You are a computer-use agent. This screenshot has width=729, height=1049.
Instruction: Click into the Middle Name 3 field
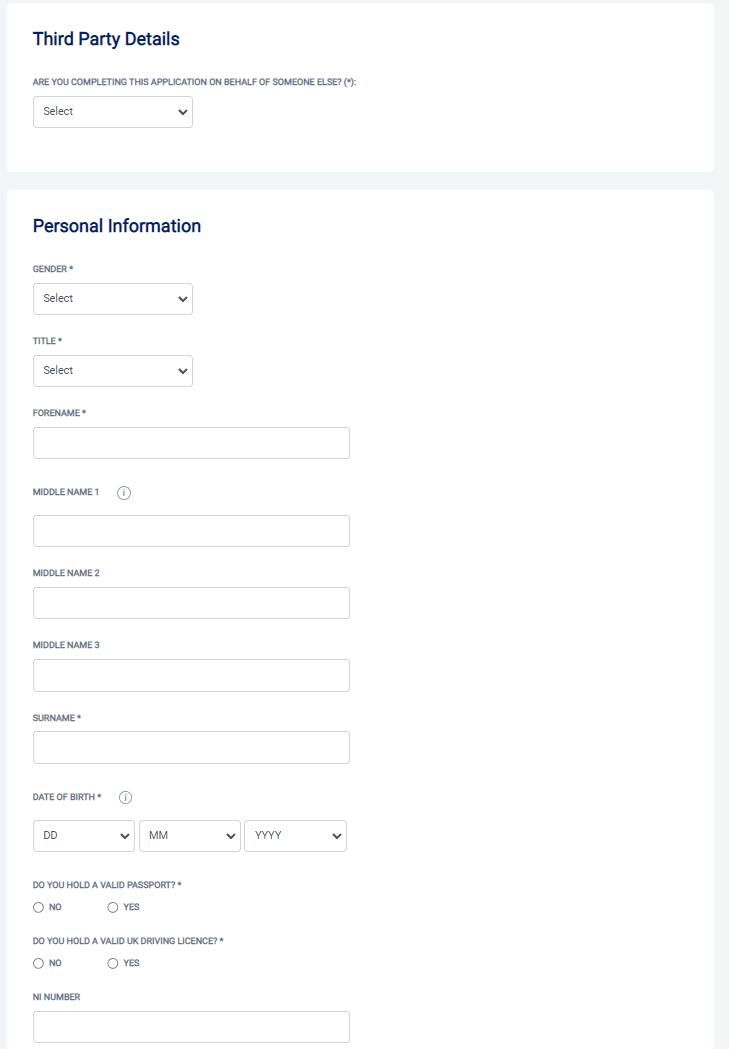pyautogui.click(x=191, y=675)
